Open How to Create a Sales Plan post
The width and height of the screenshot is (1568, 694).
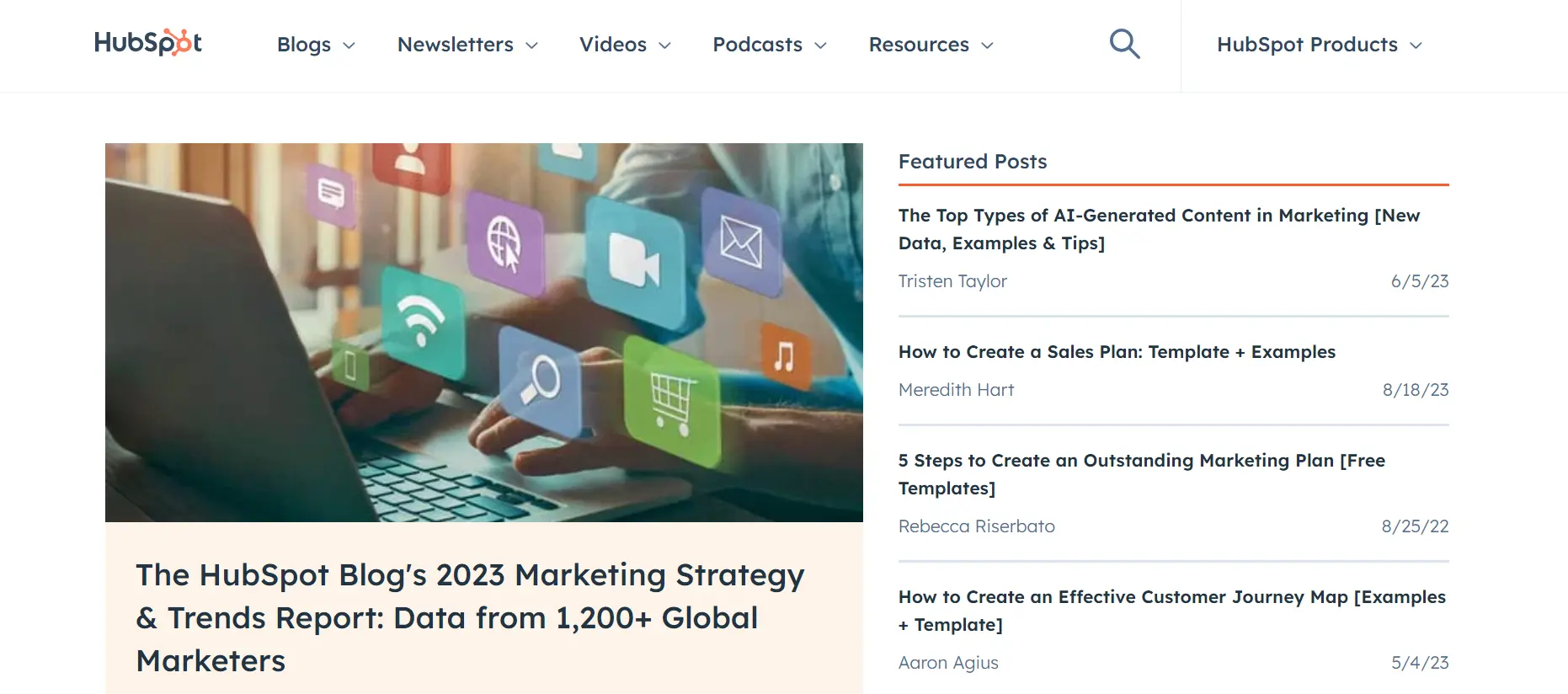tap(1117, 352)
